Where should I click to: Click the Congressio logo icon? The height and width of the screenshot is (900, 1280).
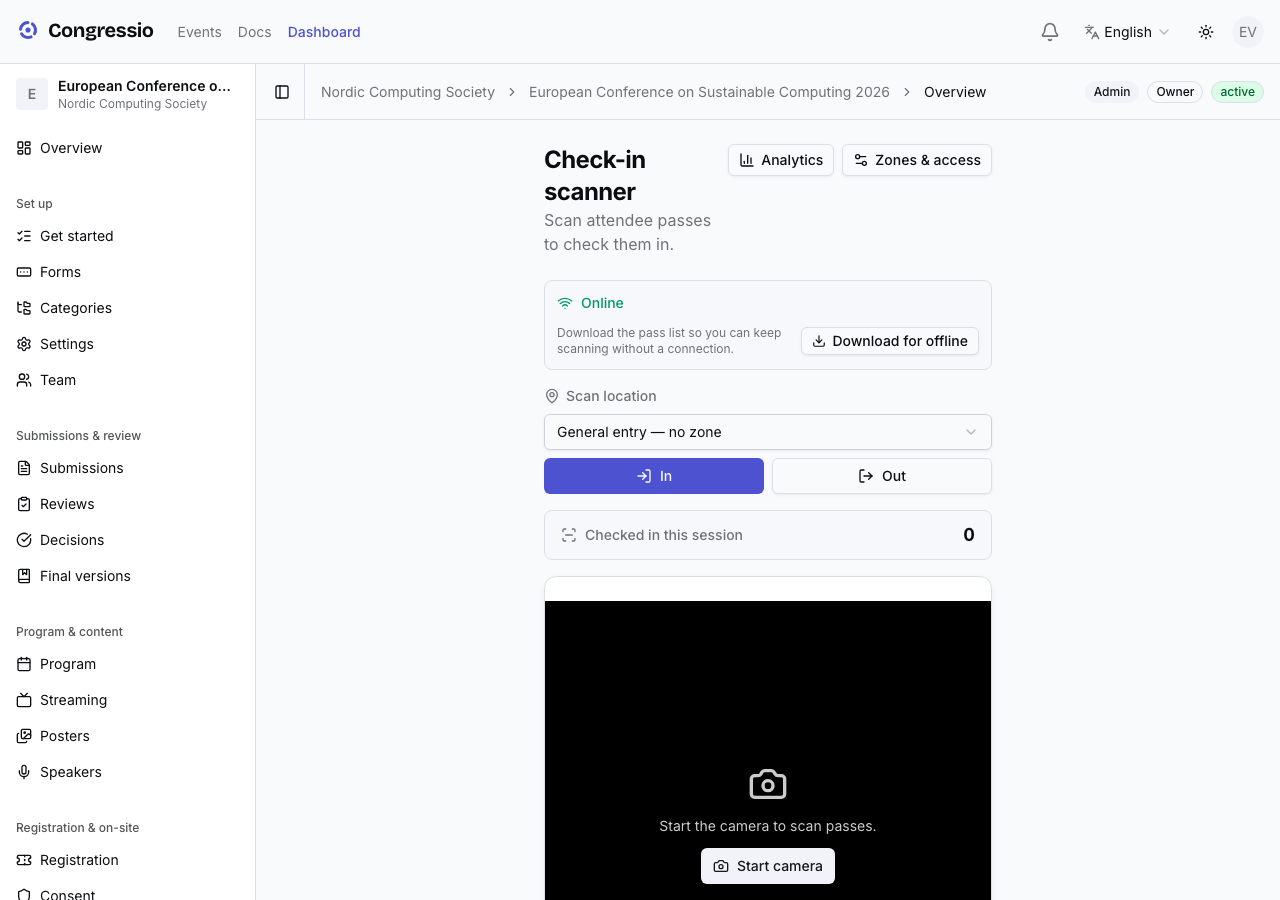coord(28,31)
